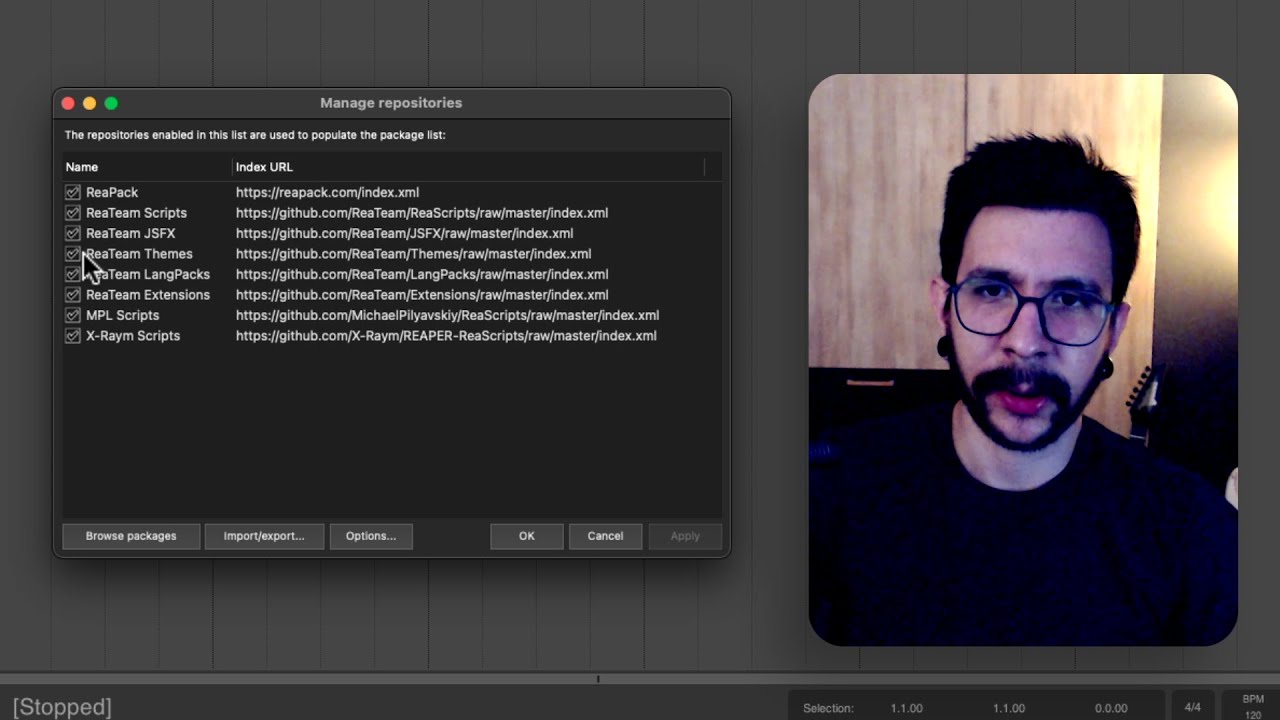The image size is (1280, 720).
Task: Click the BPM 120 tempo field
Action: [x=1253, y=707]
